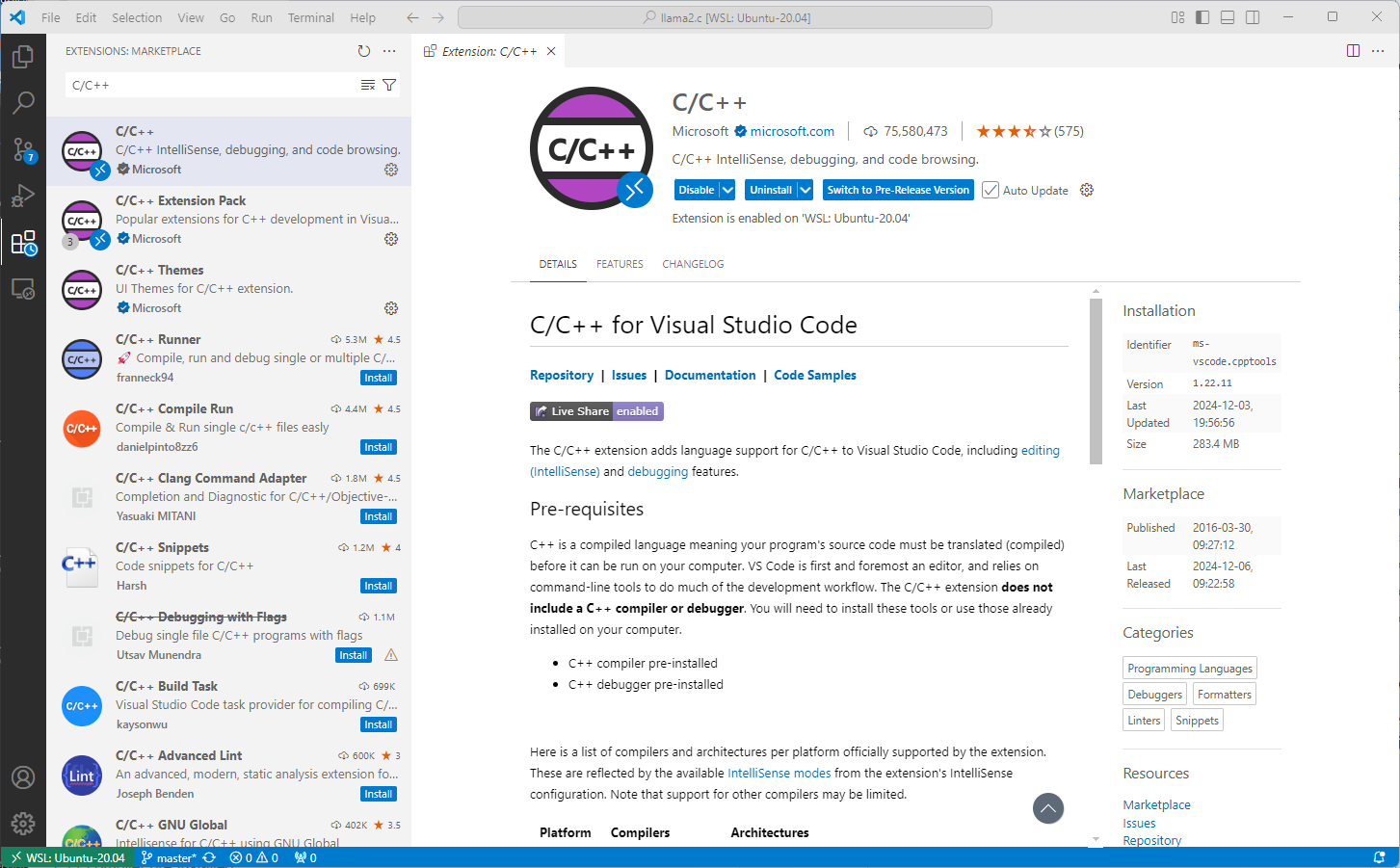Open the Search view in activity bar
Screen dimensions: 1400x868
tap(23, 102)
